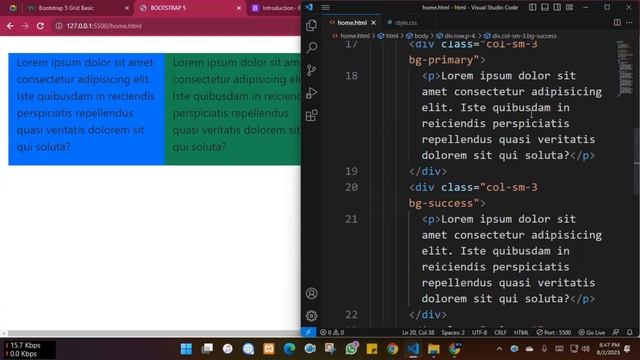Open the feedback icon in status bar

(616, 333)
